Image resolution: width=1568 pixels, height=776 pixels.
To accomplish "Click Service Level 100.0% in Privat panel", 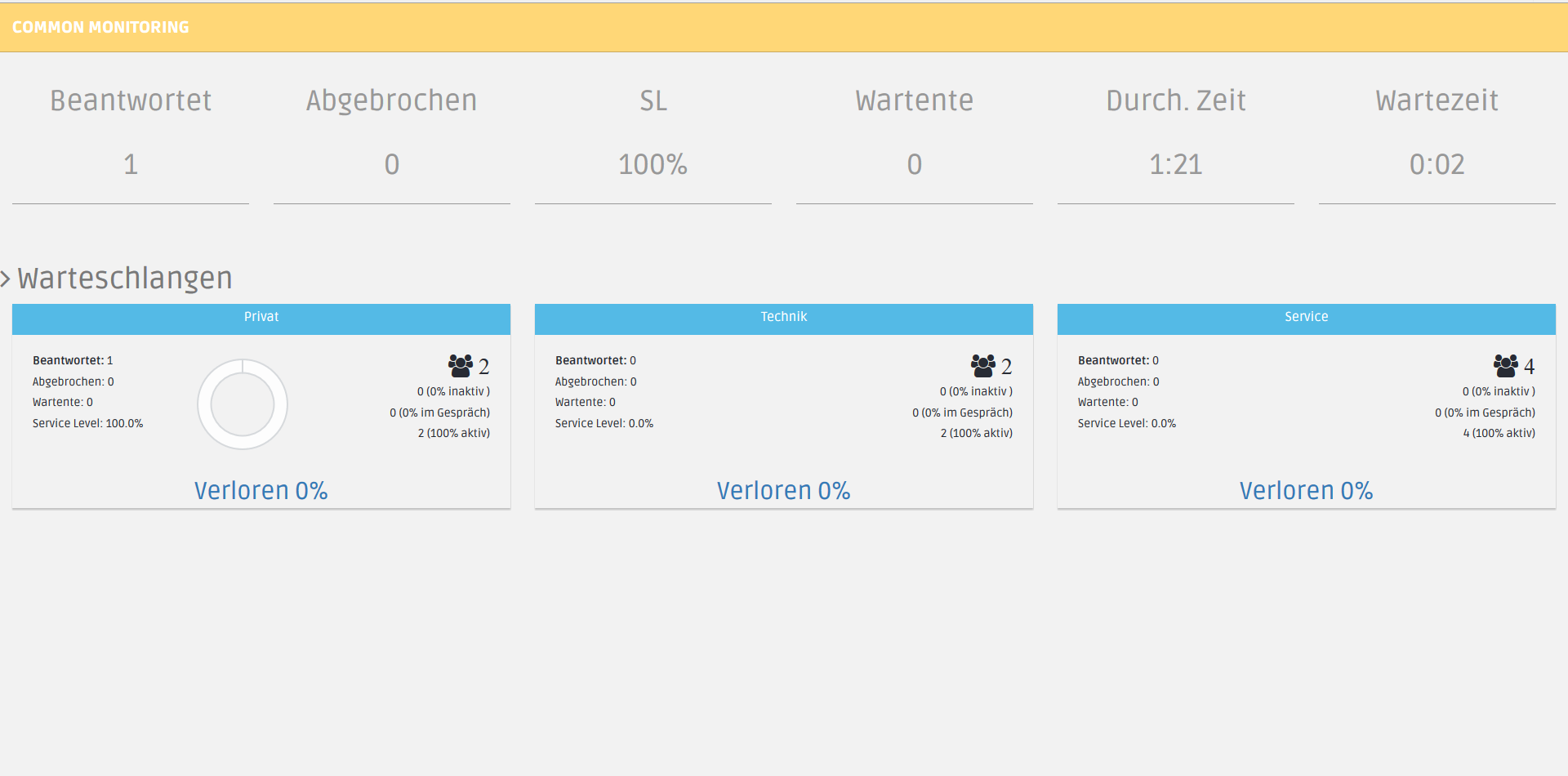I will pos(88,423).
